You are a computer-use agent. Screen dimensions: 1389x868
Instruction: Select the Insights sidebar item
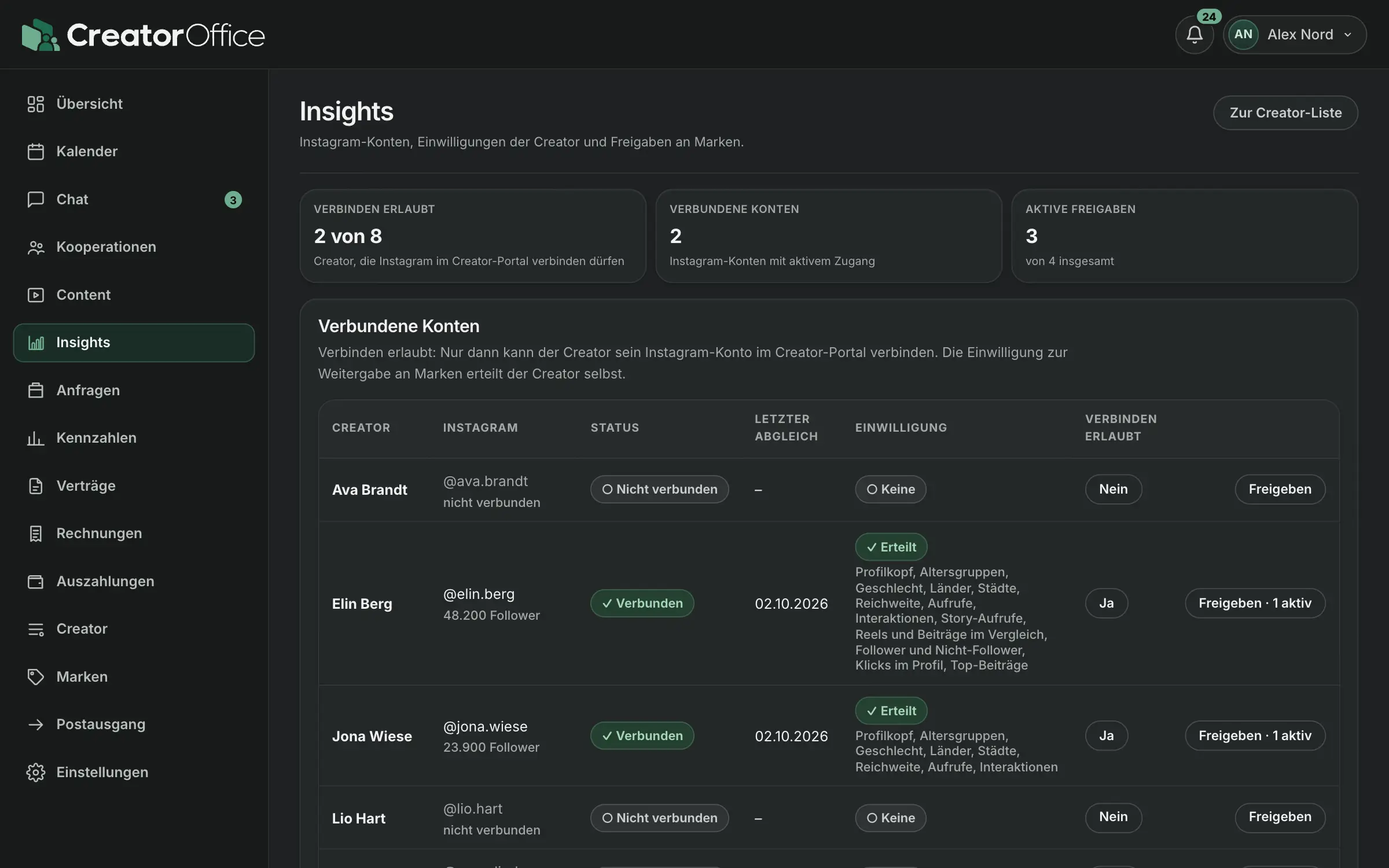(134, 343)
